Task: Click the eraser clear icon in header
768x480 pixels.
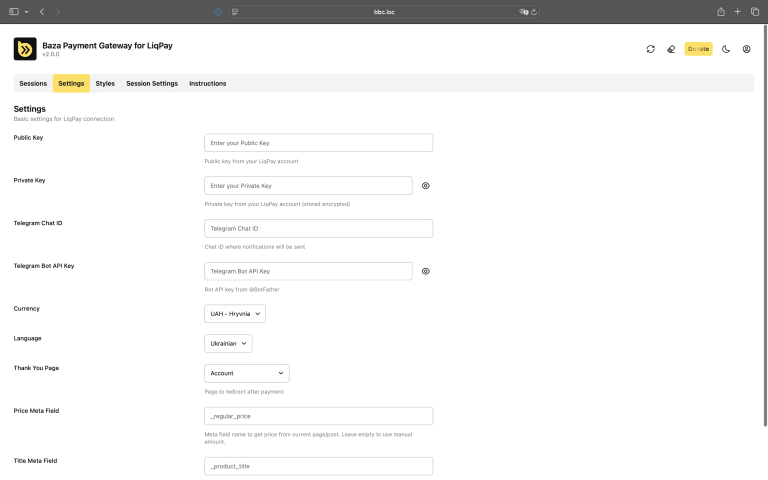Action: point(671,49)
